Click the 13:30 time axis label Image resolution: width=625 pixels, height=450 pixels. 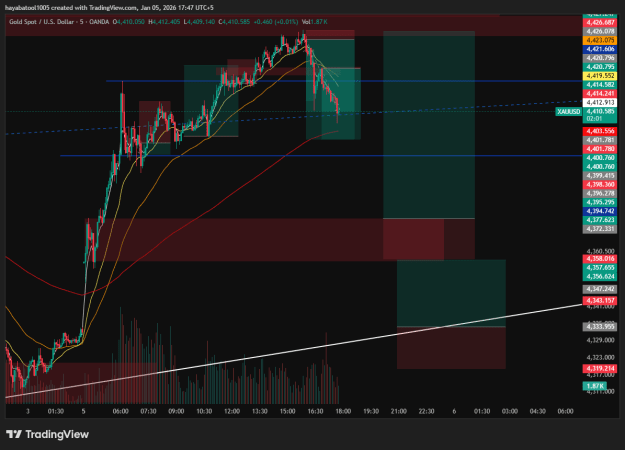(260, 411)
